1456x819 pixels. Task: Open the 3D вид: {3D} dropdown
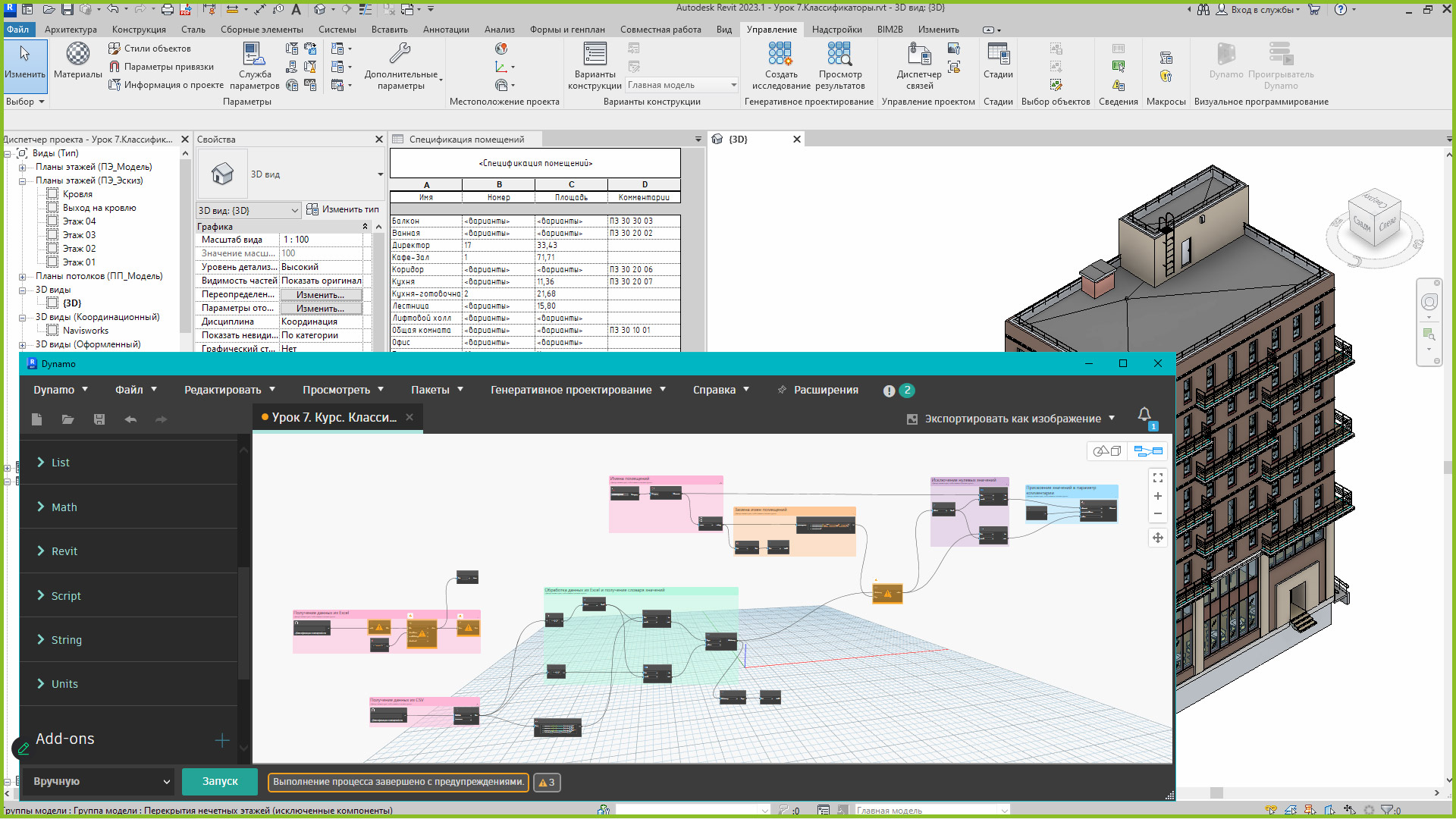click(249, 211)
